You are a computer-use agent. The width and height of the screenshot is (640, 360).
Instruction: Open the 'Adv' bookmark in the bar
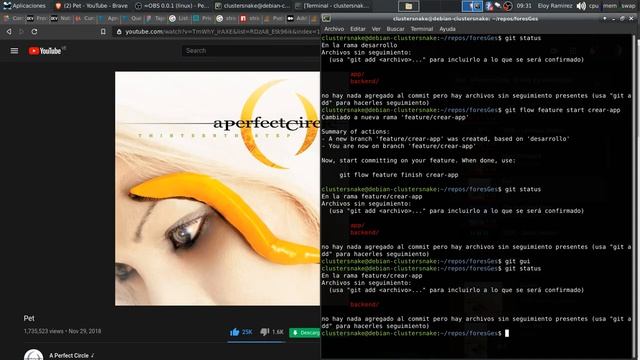click(x=297, y=18)
